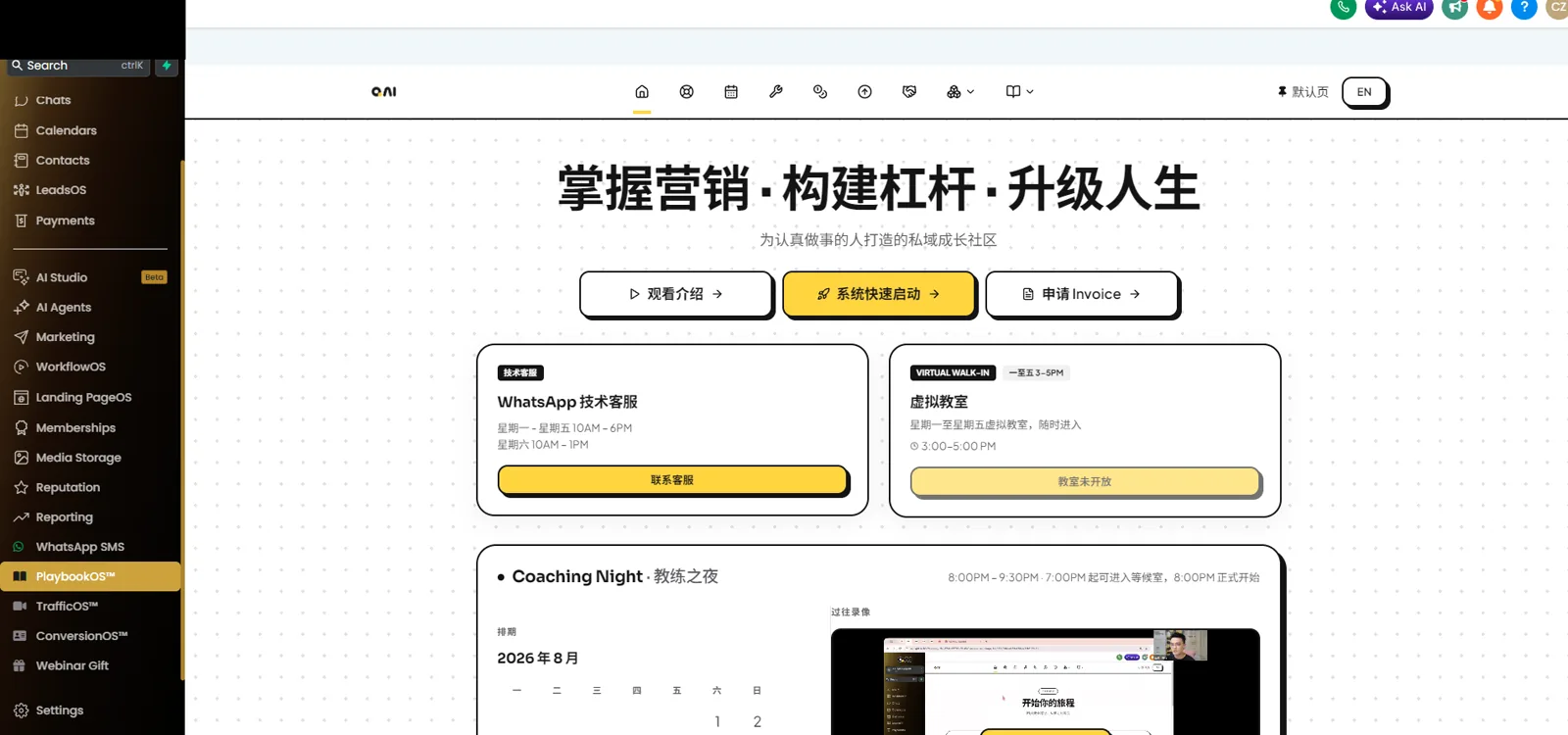Expand the book icon dropdown in navbar

click(1019, 92)
